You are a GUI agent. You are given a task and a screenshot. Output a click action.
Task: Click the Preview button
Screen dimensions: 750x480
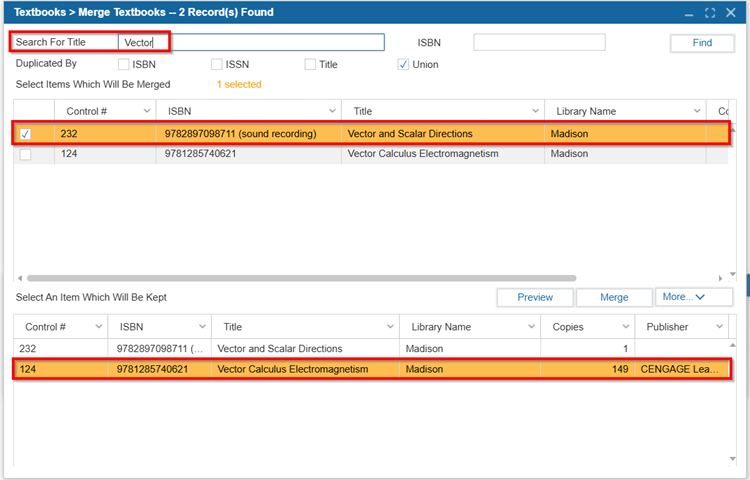pos(535,297)
